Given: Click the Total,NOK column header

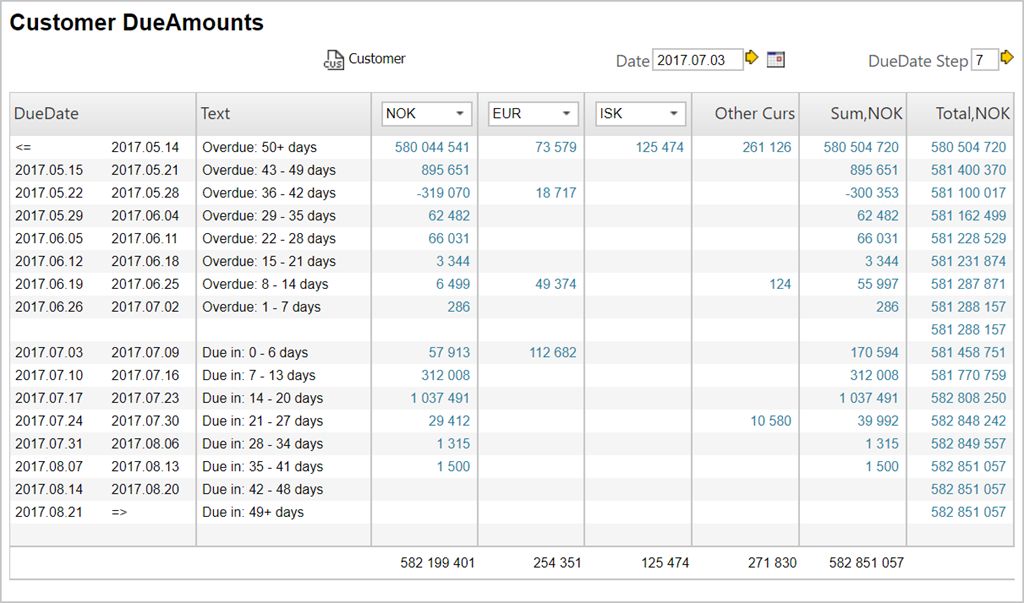Looking at the screenshot, I should click(972, 114).
